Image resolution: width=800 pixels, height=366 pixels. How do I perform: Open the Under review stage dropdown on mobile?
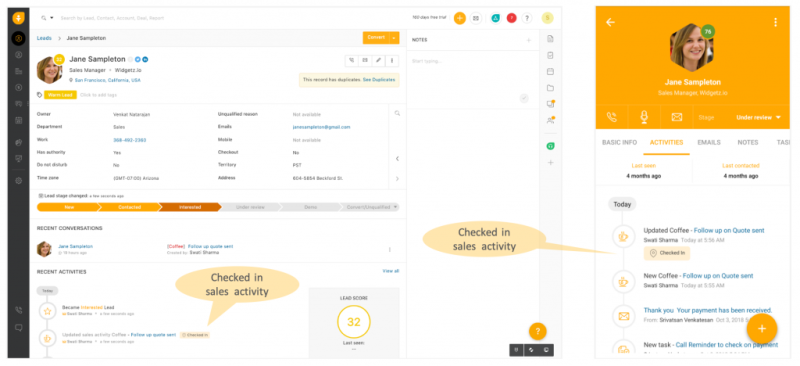(758, 117)
